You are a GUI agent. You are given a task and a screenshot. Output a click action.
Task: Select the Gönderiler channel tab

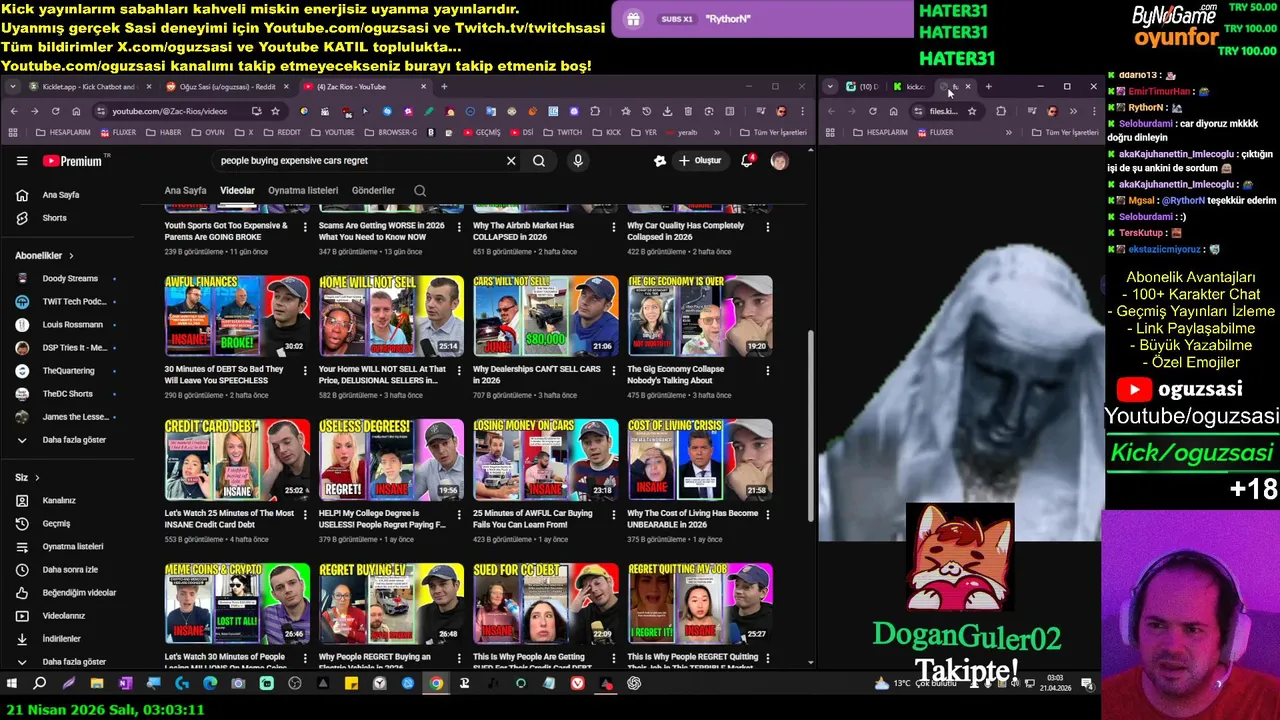373,190
